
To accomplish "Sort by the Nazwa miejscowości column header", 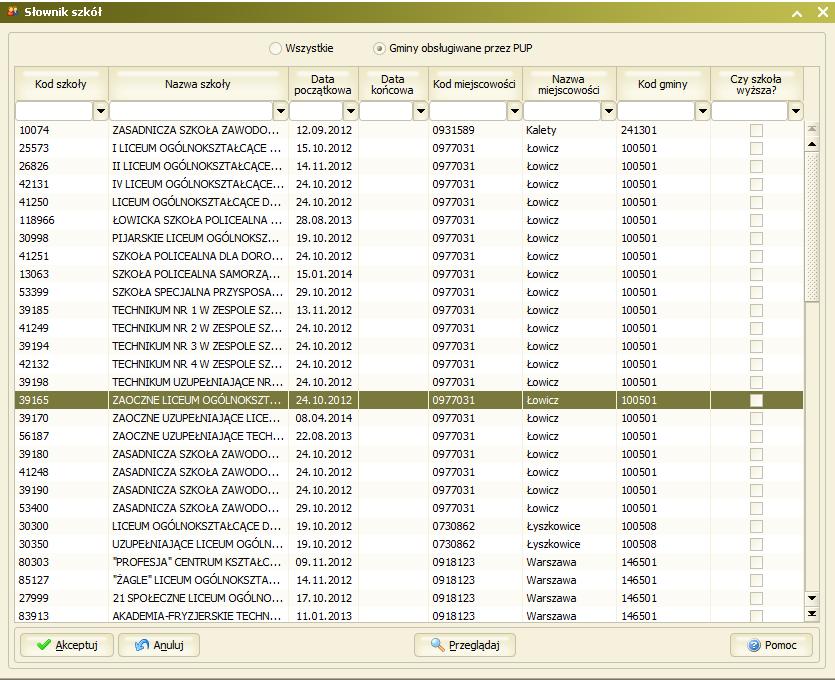I will click(569, 84).
